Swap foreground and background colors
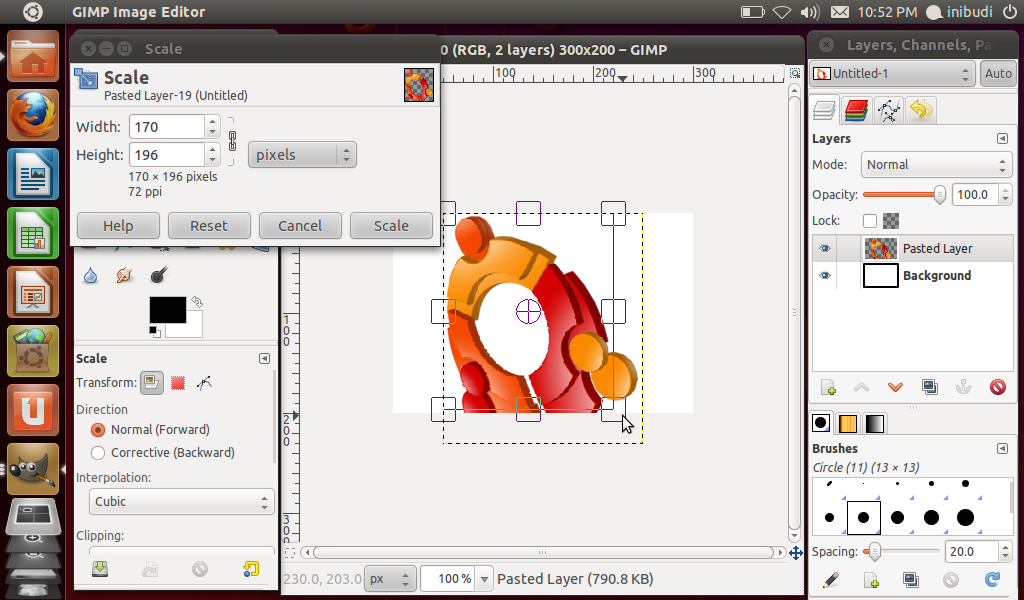1024x600 pixels. click(x=197, y=302)
